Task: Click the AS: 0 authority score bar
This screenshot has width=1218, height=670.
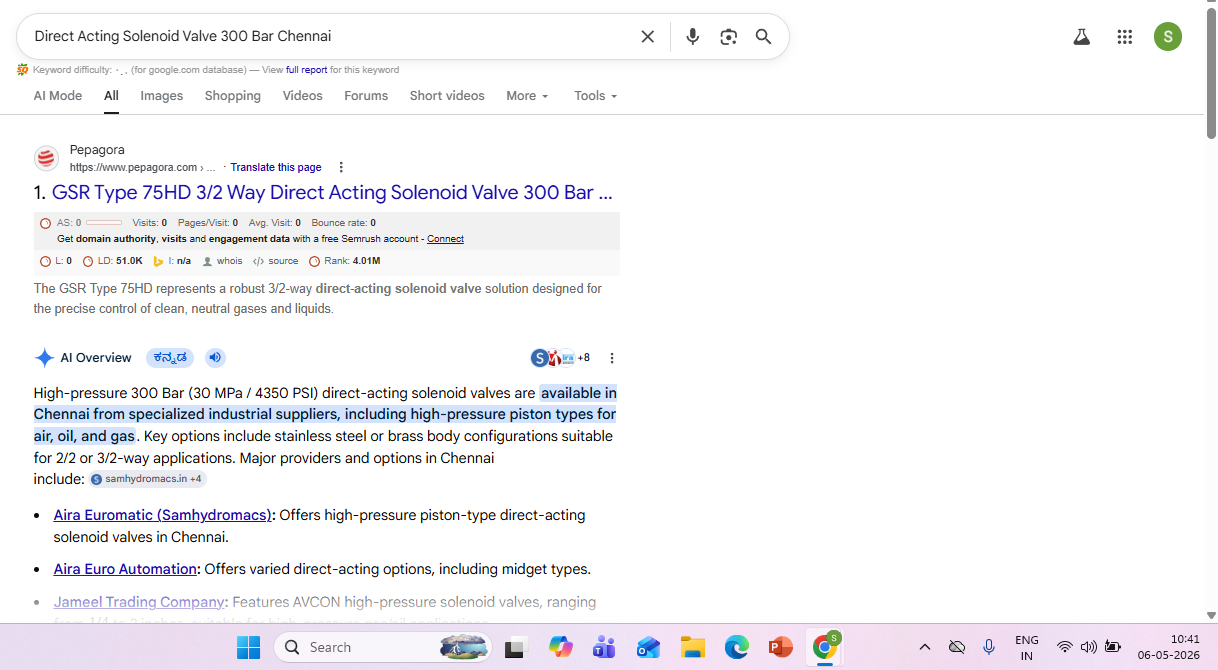Action: 81,223
